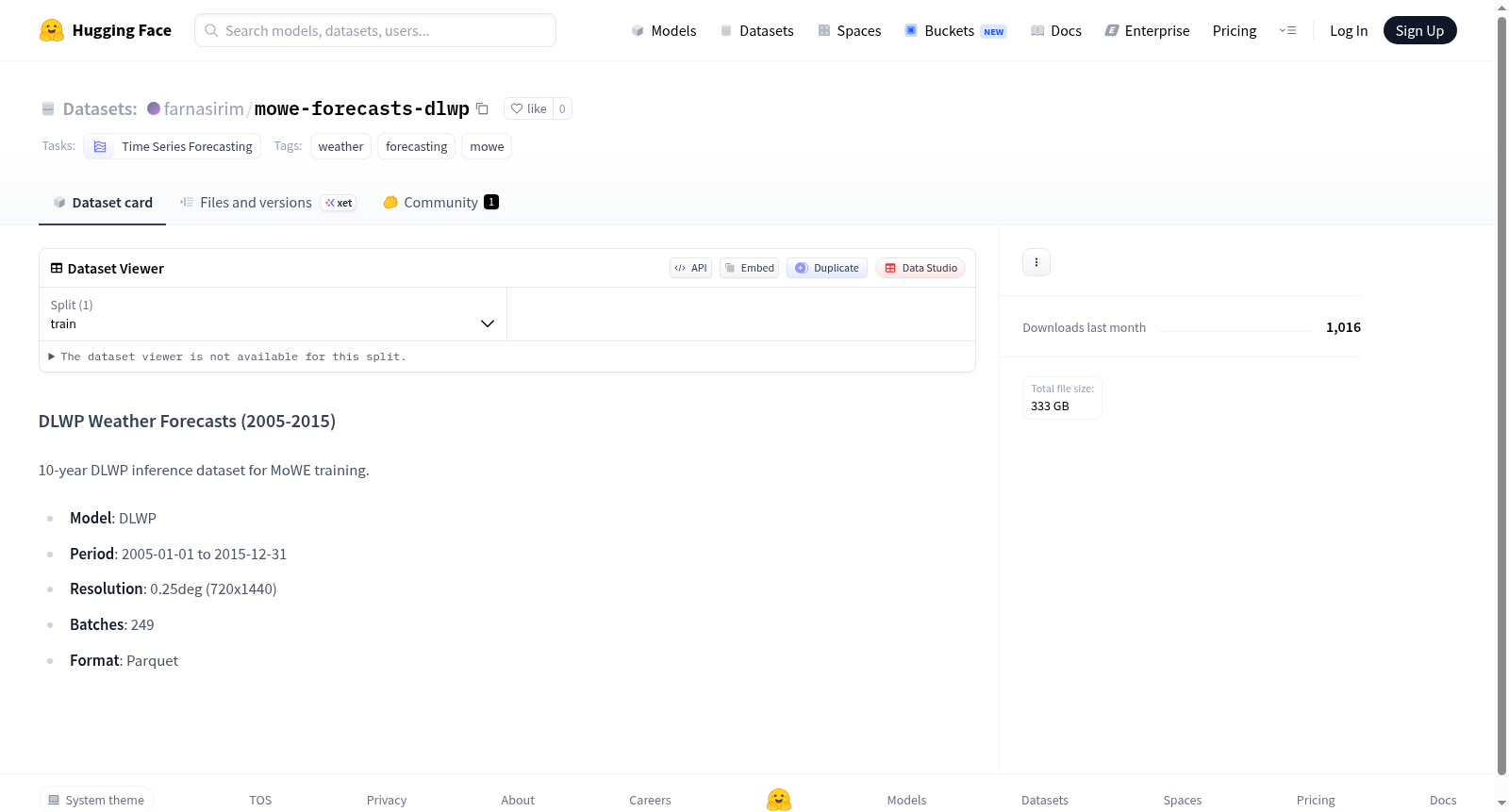Open the Careers footer link

[650, 800]
